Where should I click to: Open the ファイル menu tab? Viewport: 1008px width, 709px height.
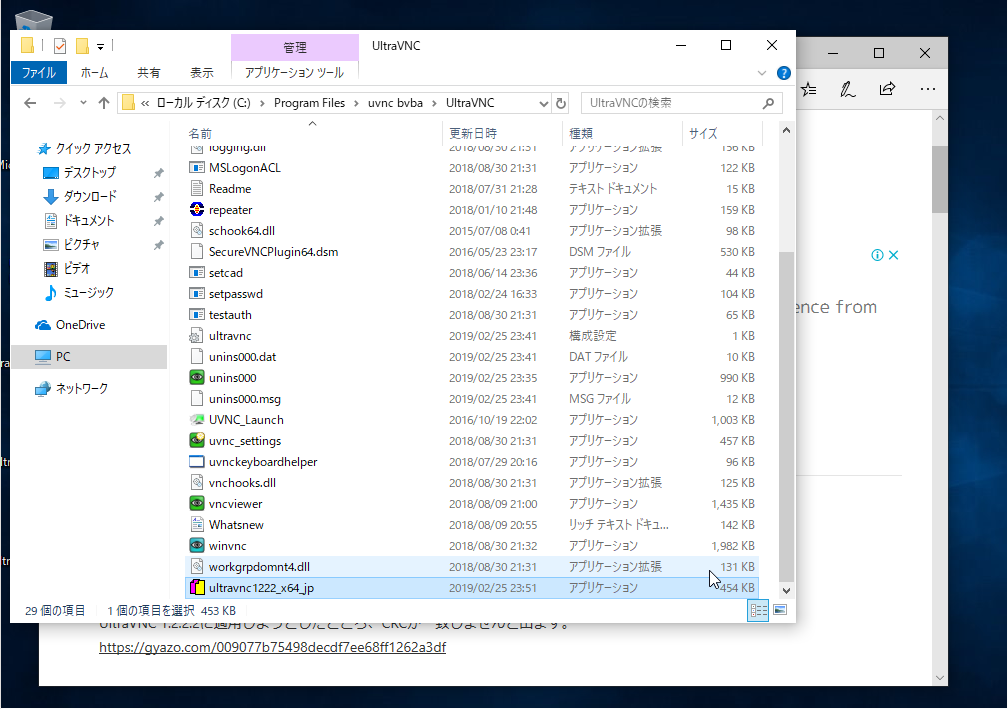[39, 73]
